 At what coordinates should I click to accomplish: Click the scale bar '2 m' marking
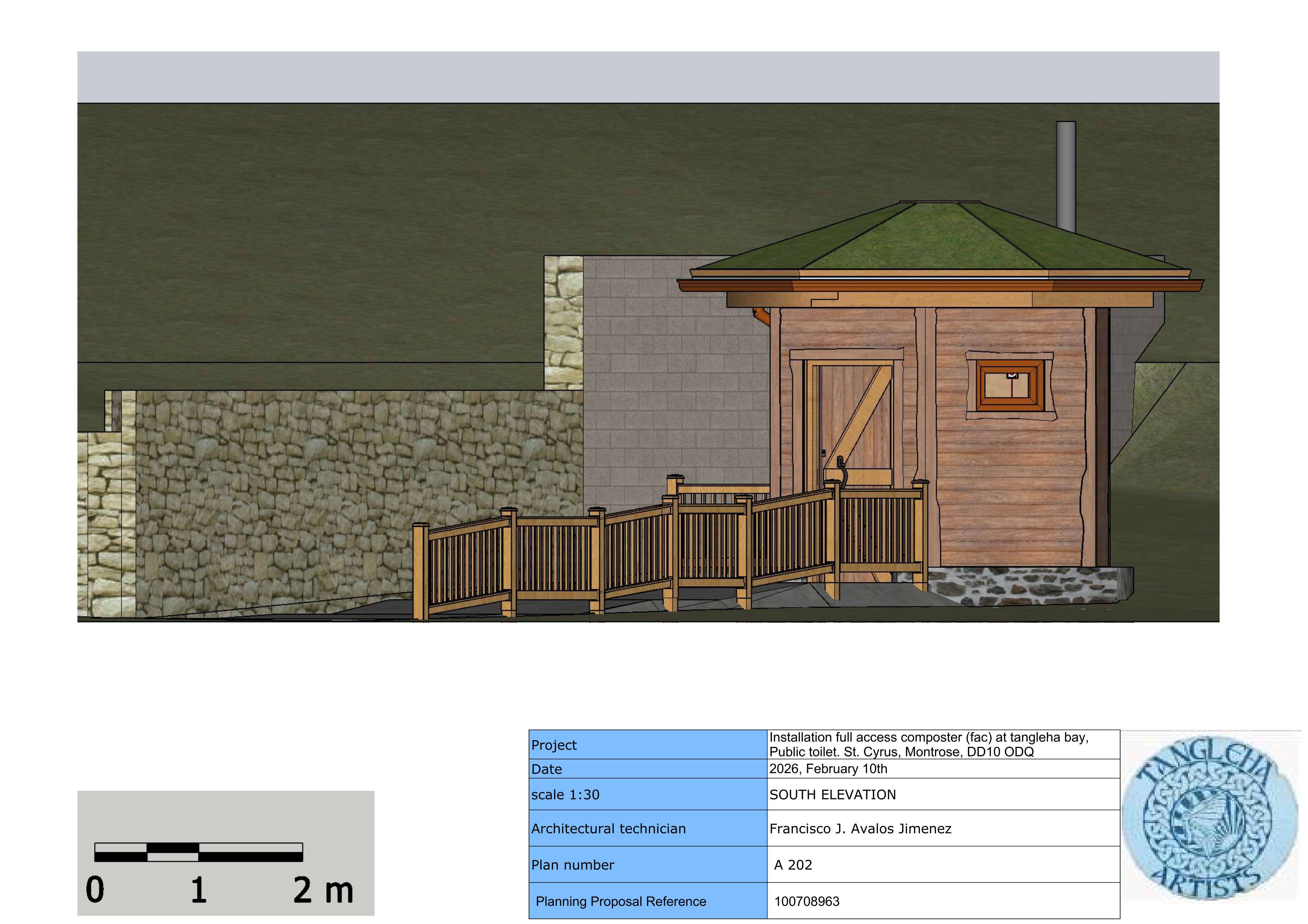pos(323,889)
